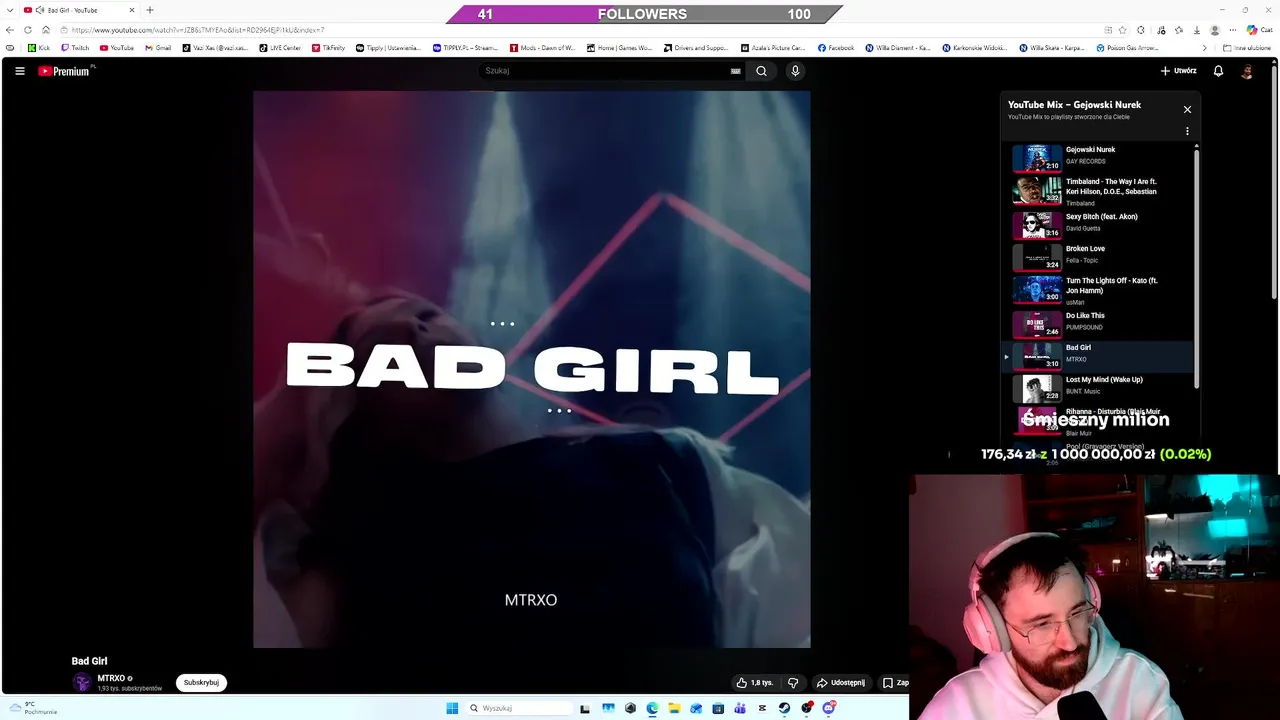Click the Utwórz create button
Viewport: 1280px width, 720px height.
point(1178,71)
